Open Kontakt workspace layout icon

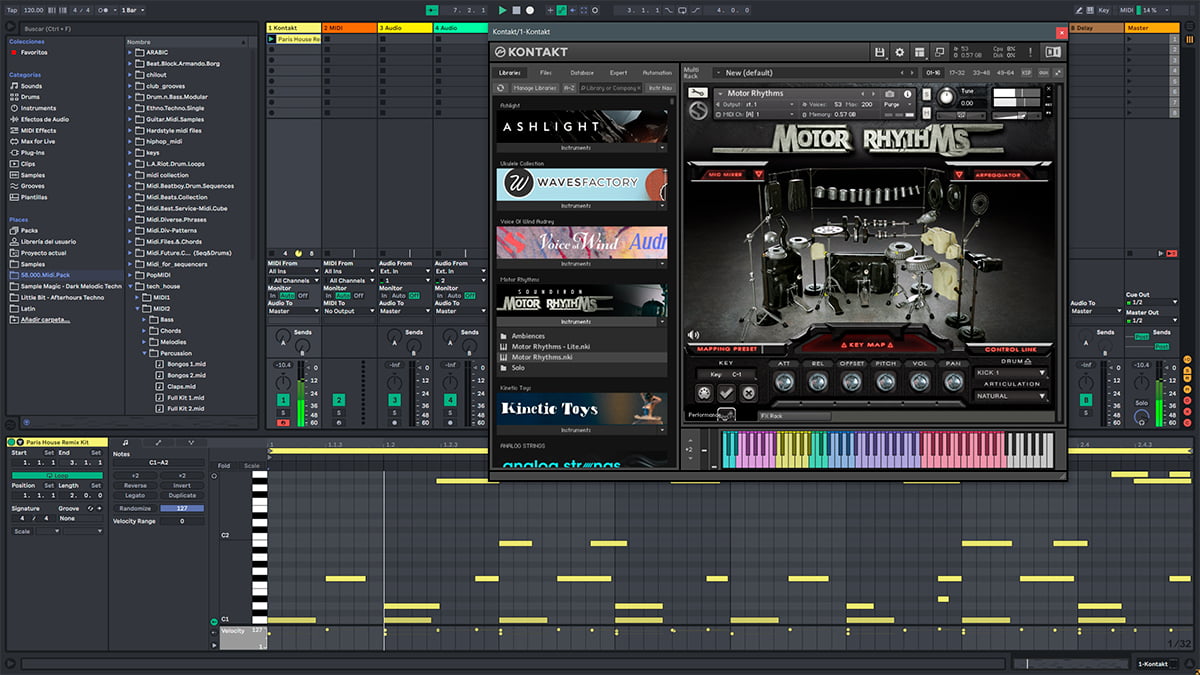click(x=919, y=52)
